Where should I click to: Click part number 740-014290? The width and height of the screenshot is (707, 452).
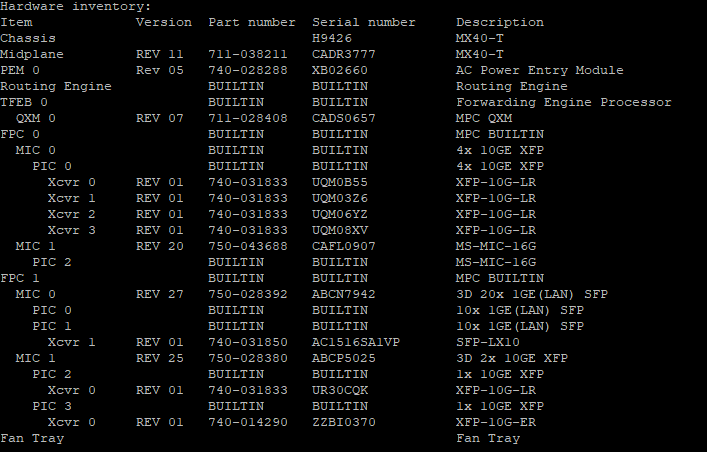pos(248,422)
